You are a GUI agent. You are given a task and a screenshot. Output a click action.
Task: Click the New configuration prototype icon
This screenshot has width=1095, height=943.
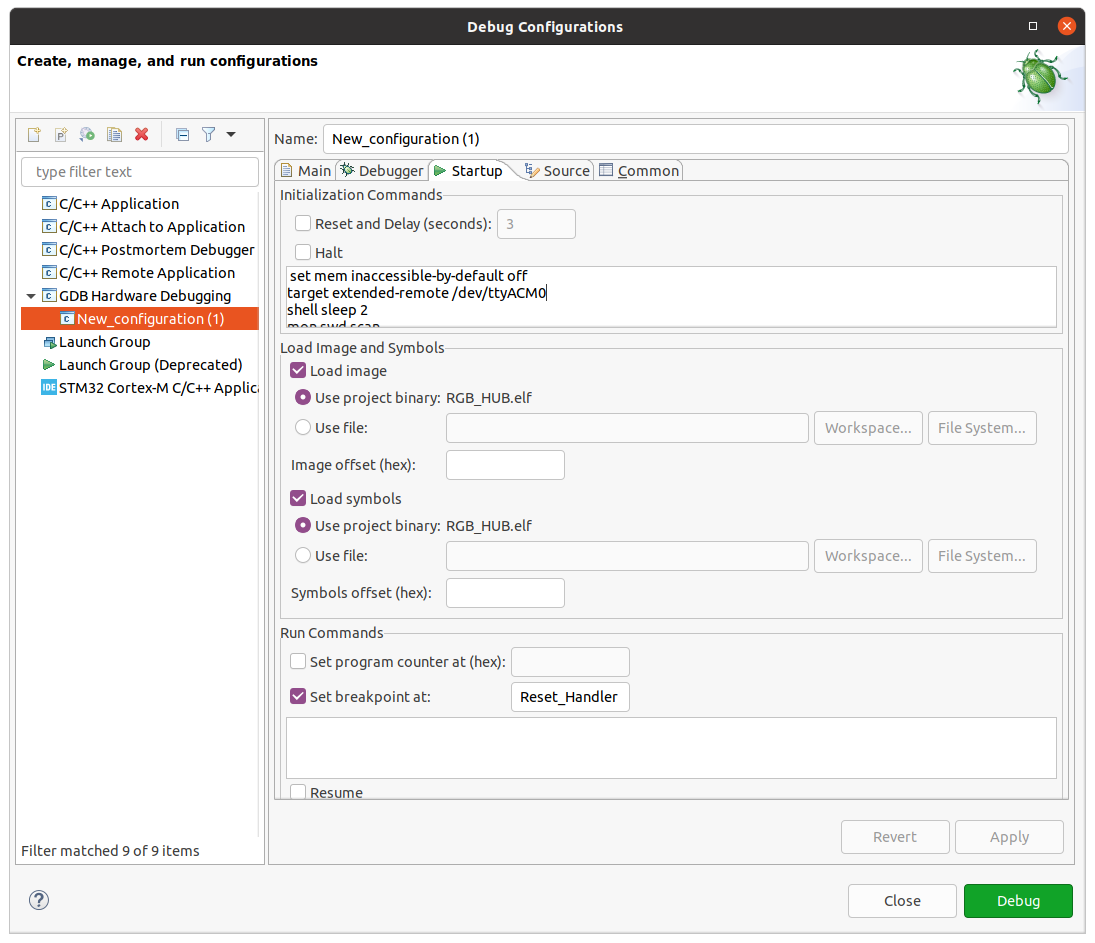(x=61, y=134)
